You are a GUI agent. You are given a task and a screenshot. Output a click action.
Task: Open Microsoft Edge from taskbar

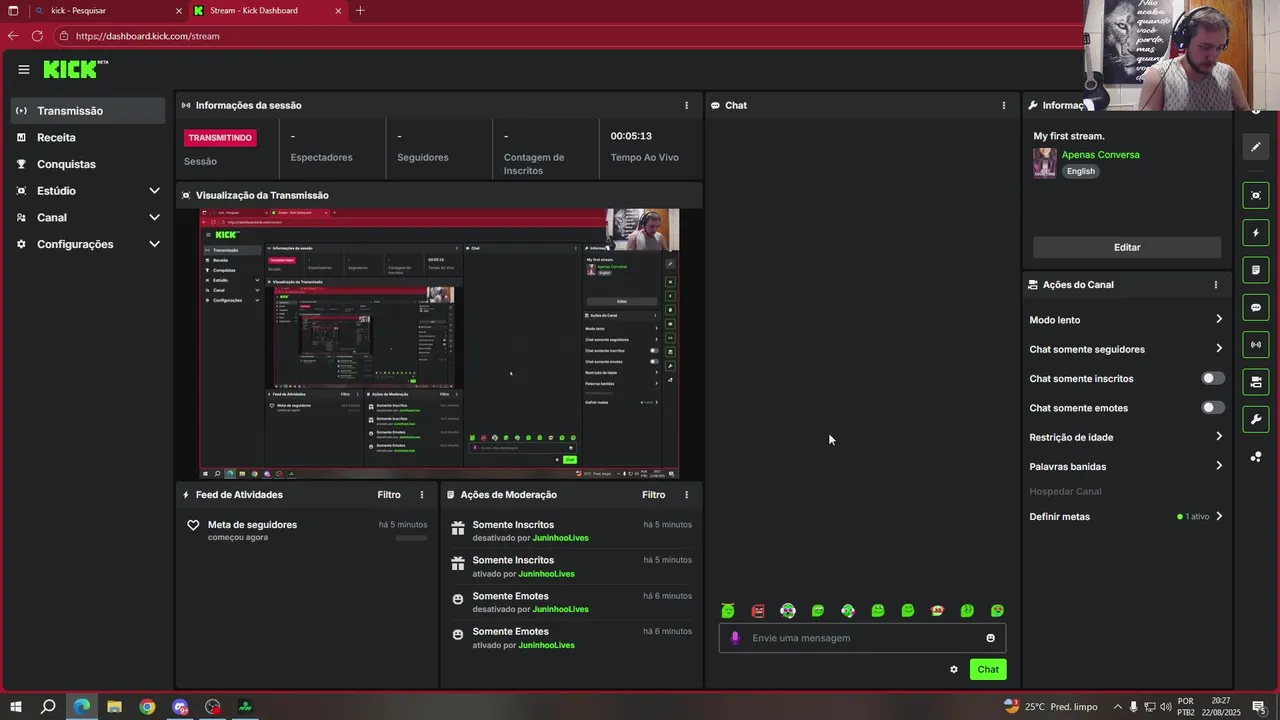[x=81, y=707]
